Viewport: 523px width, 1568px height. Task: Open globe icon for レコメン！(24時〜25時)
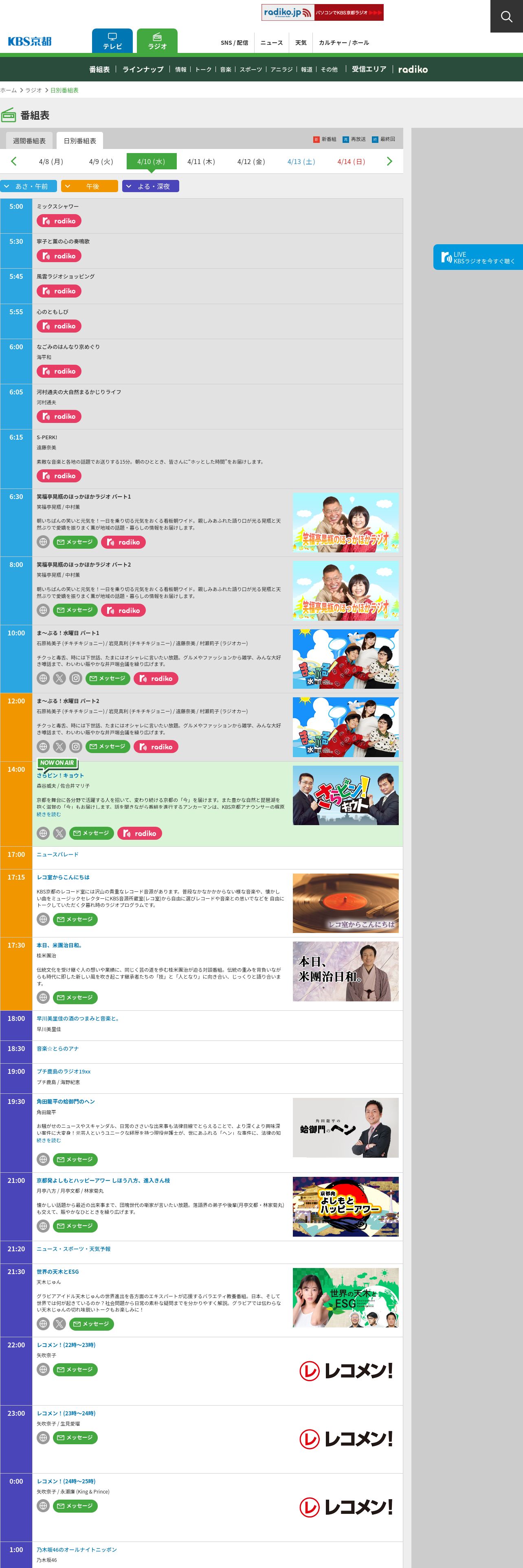pyautogui.click(x=43, y=1506)
